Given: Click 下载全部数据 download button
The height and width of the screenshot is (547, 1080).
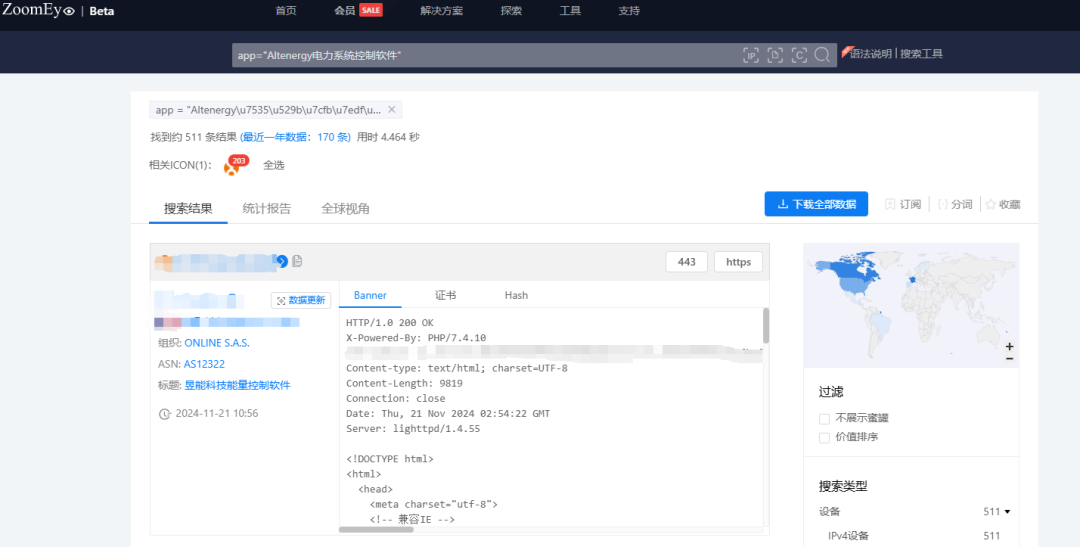Looking at the screenshot, I should 816,204.
